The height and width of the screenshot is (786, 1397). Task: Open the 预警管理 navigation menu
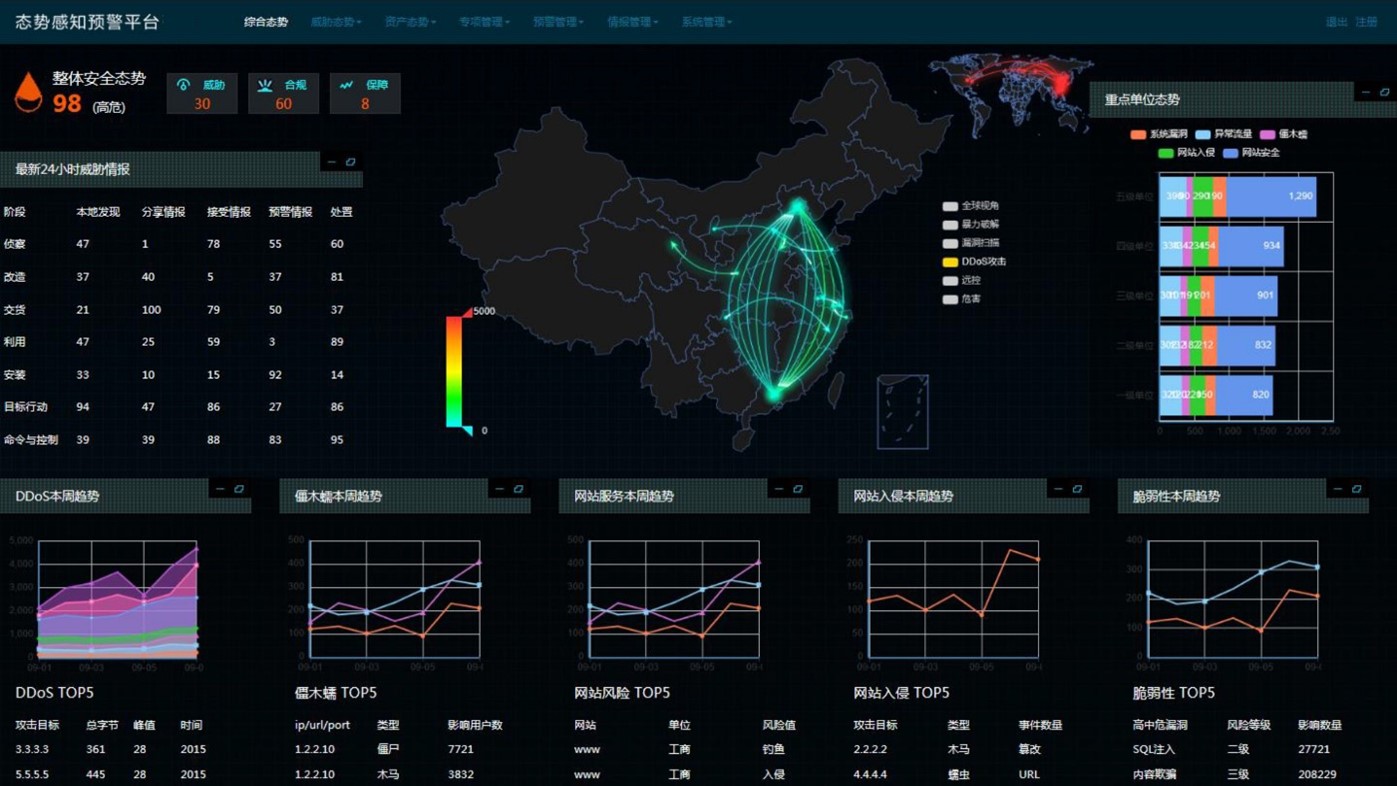tap(558, 22)
